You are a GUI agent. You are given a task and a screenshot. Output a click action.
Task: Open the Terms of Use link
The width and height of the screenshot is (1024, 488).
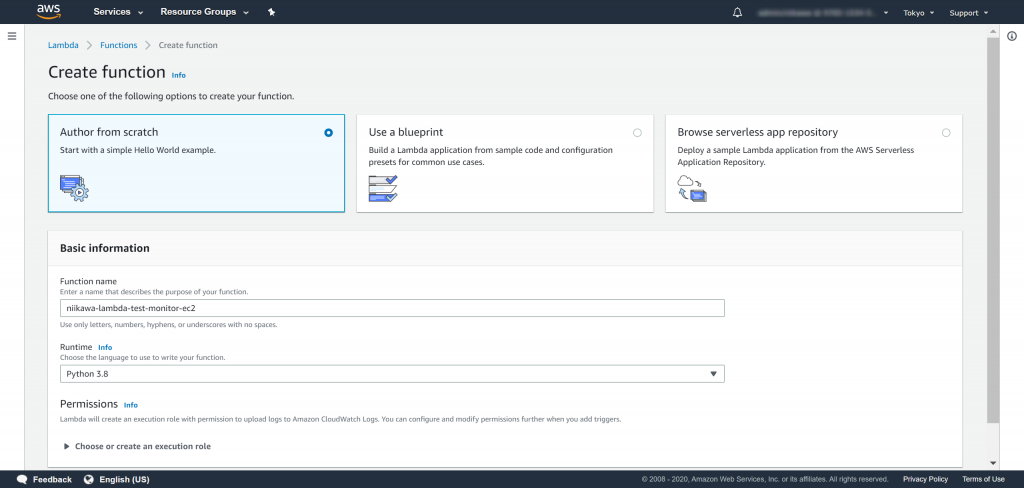pyautogui.click(x=983, y=480)
